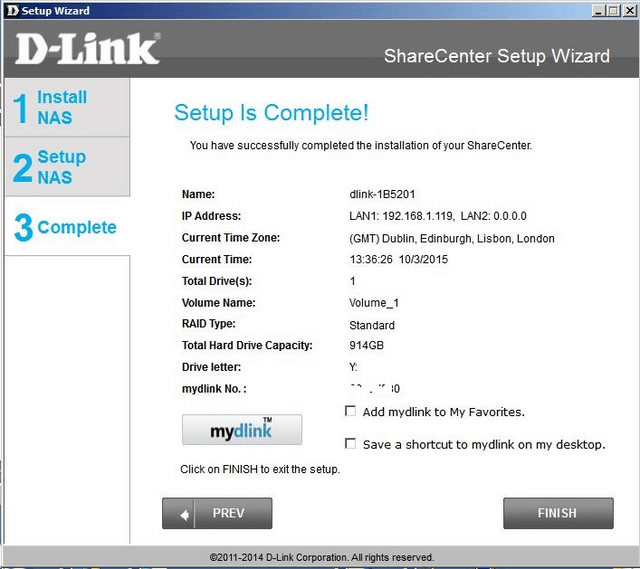Close the Setup Wizard window
The image size is (640, 569).
pos(629,11)
